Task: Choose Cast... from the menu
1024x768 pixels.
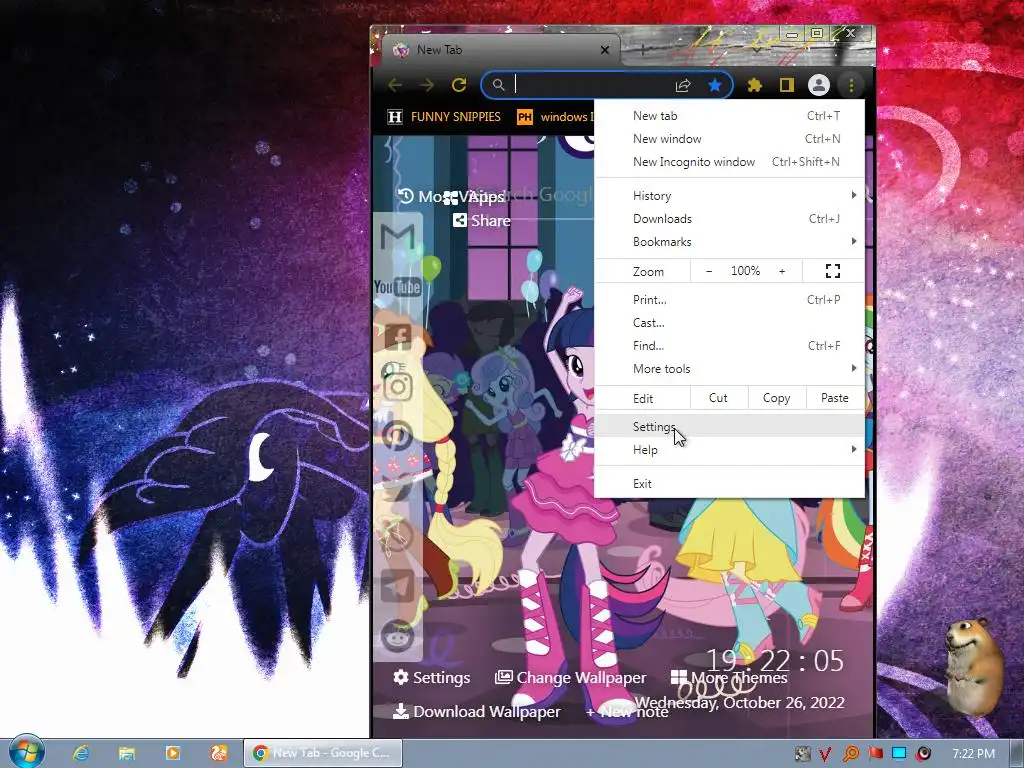Action: [729, 323]
